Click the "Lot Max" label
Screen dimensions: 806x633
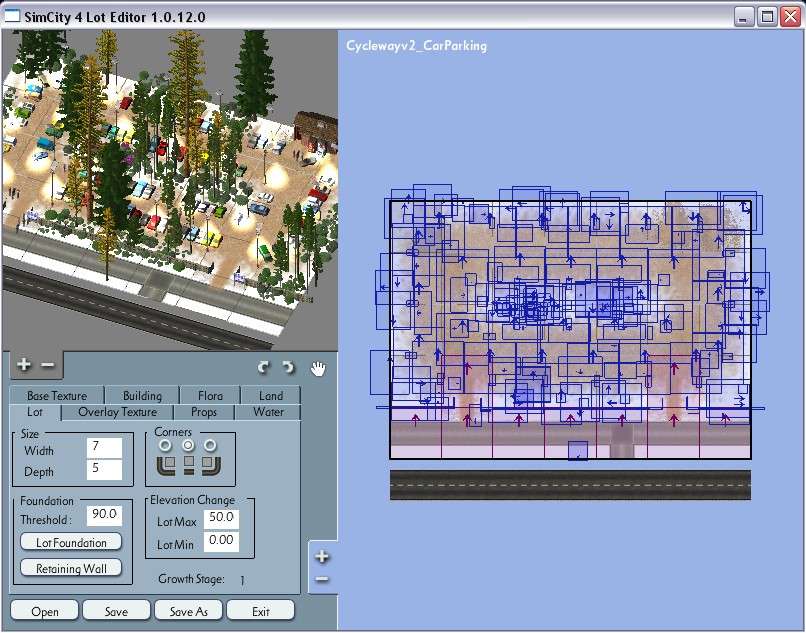point(176,522)
